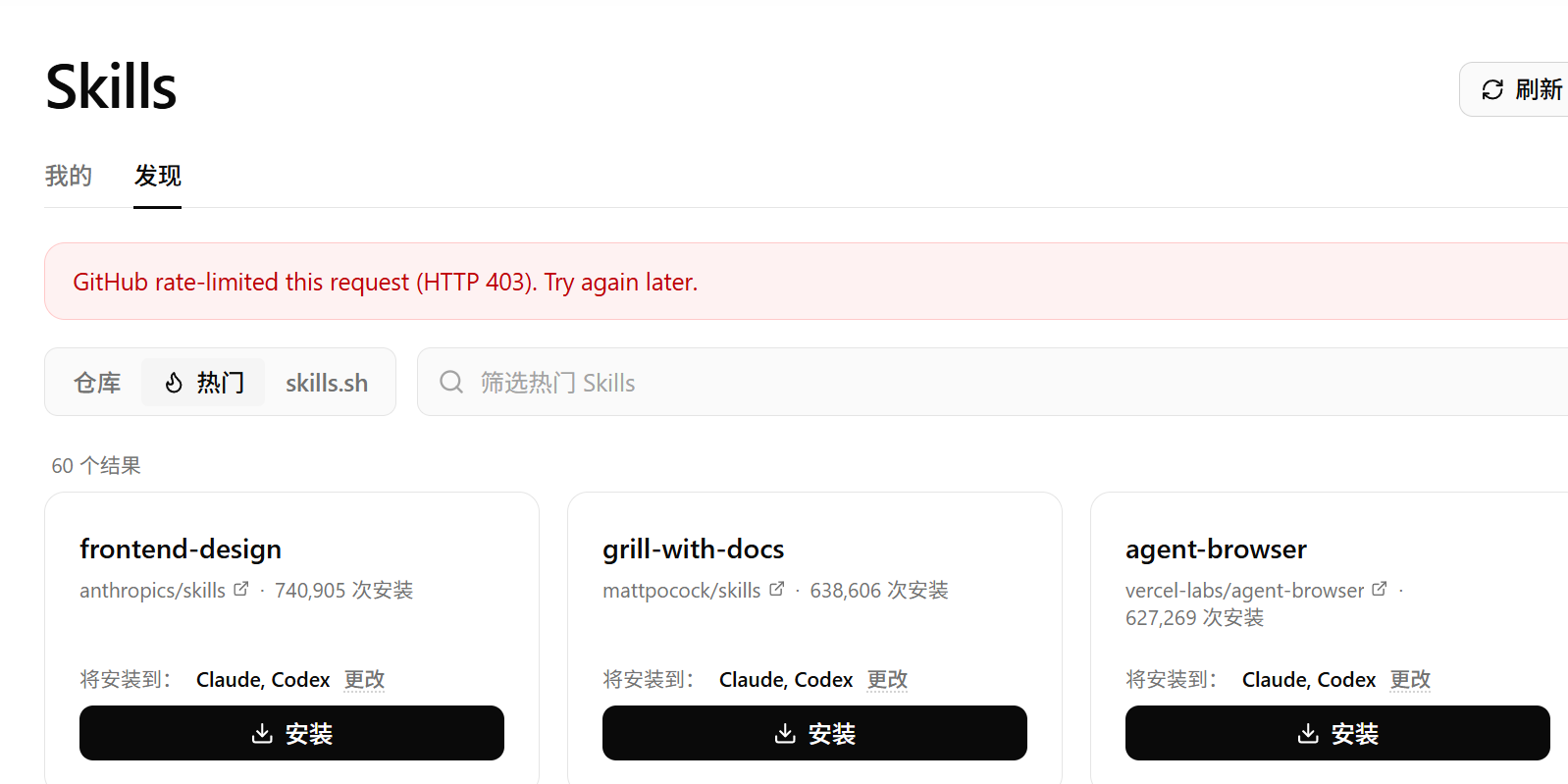Click the refresh icon in the 刷新 button
Image resolution: width=1568 pixels, height=784 pixels.
[x=1492, y=90]
